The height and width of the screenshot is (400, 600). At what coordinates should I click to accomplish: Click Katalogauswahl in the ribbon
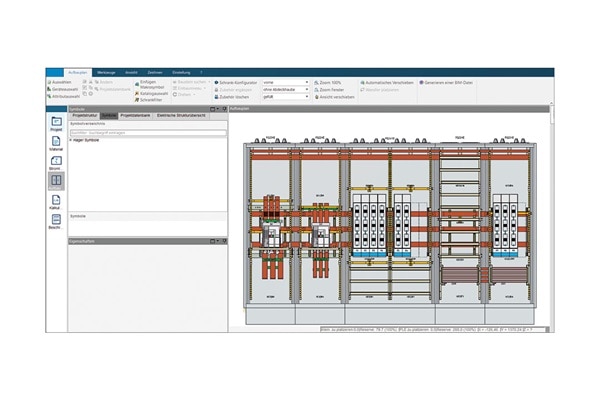pyautogui.click(x=152, y=93)
